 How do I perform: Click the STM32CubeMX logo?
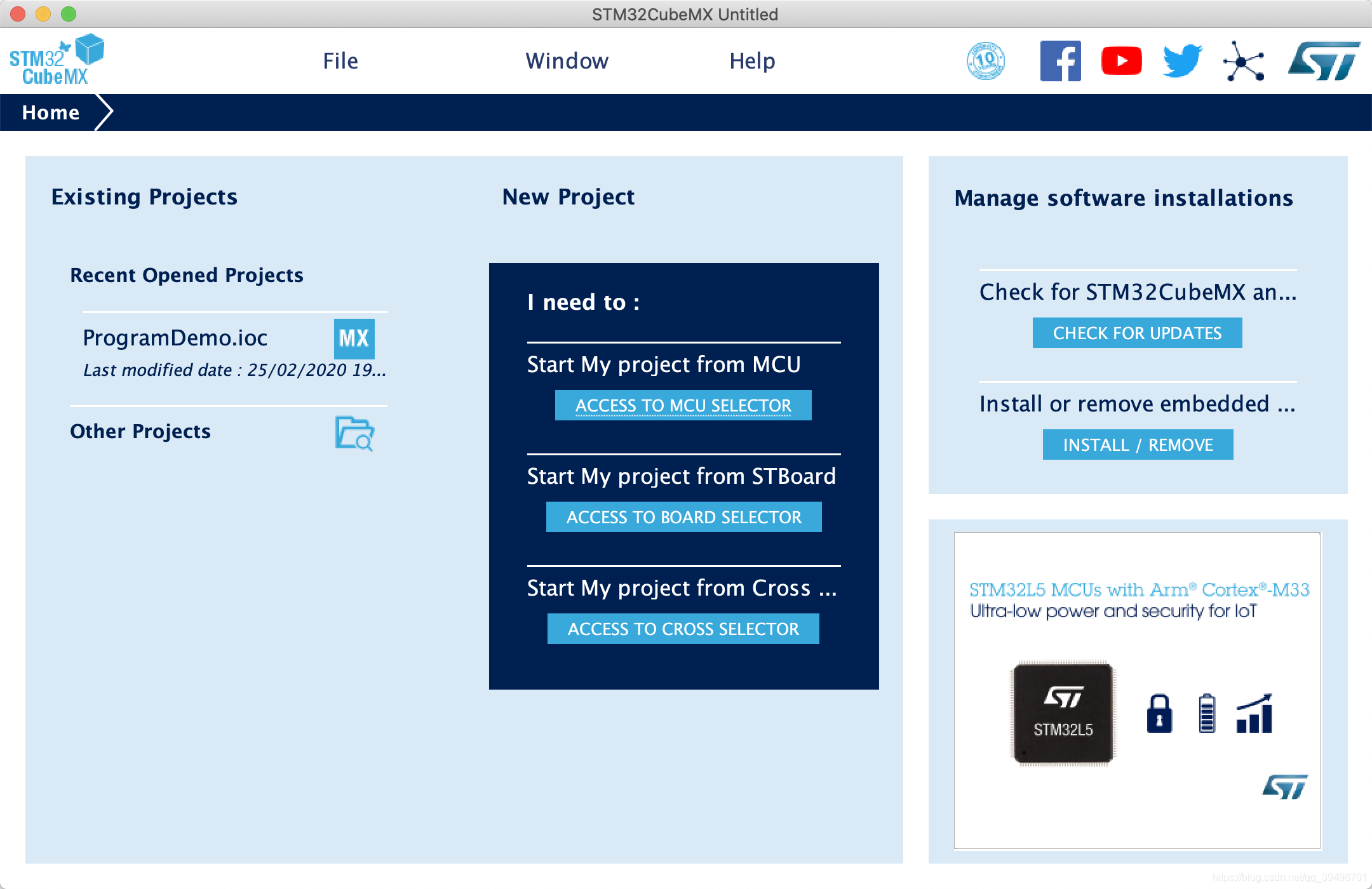pyautogui.click(x=57, y=60)
